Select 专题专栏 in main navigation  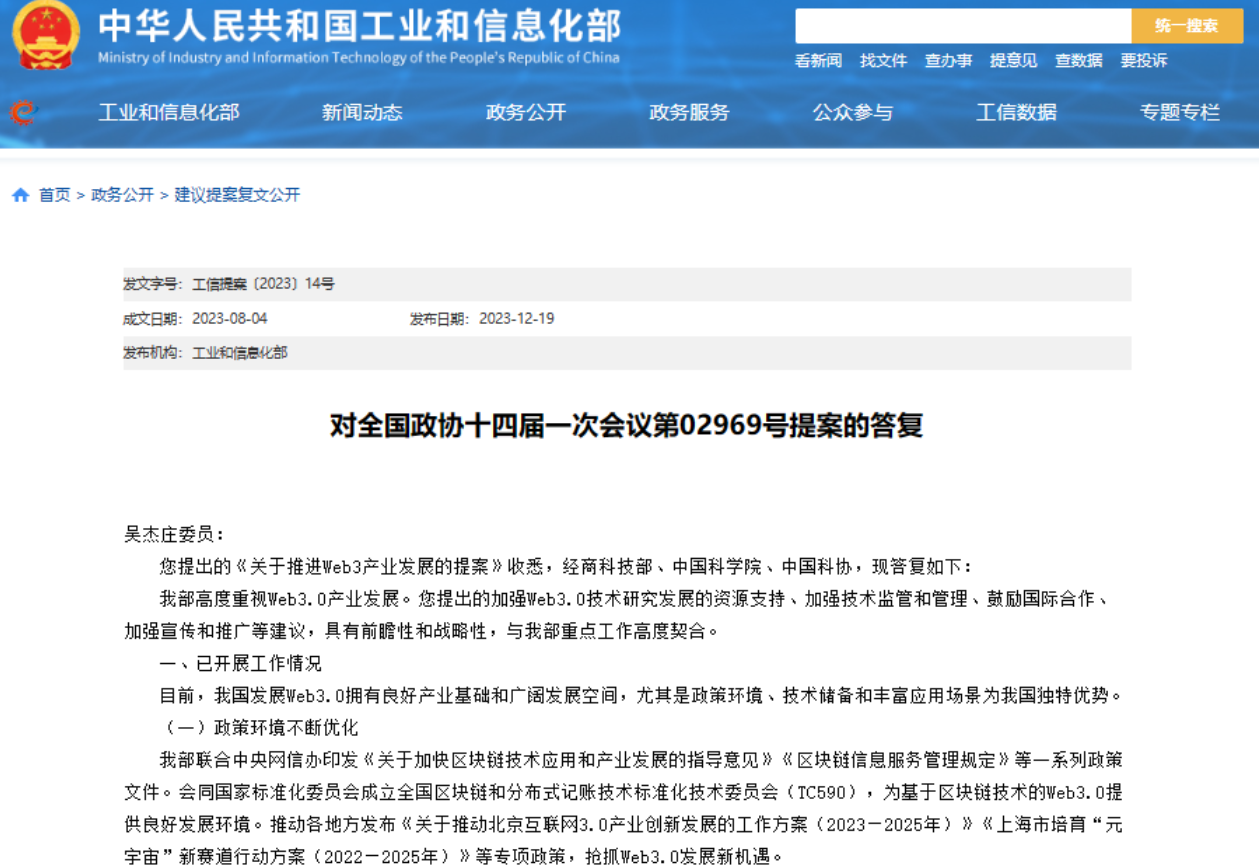tap(1180, 112)
